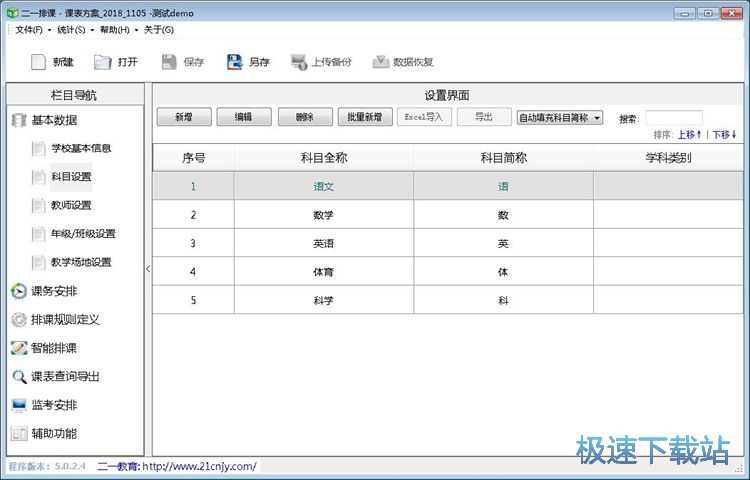Click the 辅助功能 panel icon

pos(19,434)
